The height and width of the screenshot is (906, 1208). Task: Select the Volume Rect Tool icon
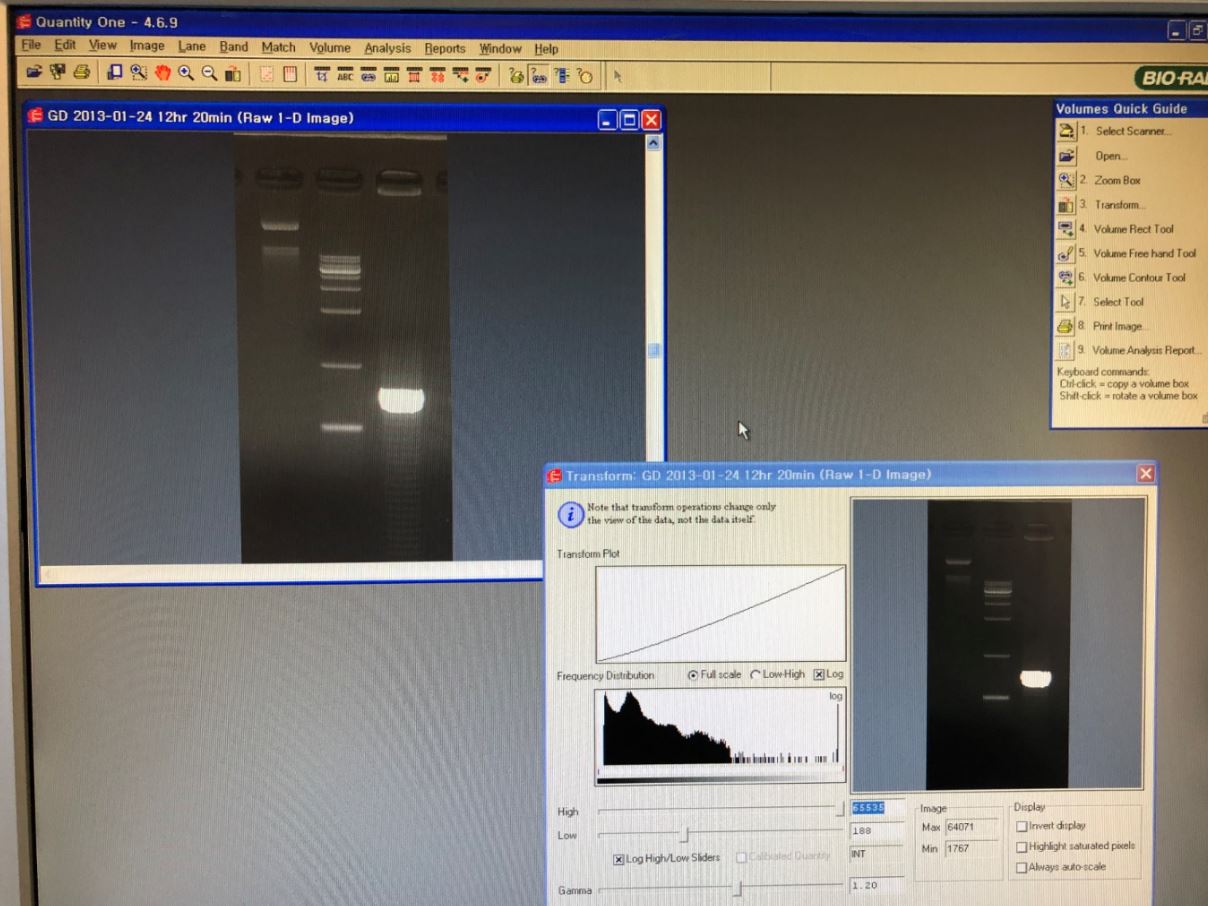pyautogui.click(x=1066, y=229)
